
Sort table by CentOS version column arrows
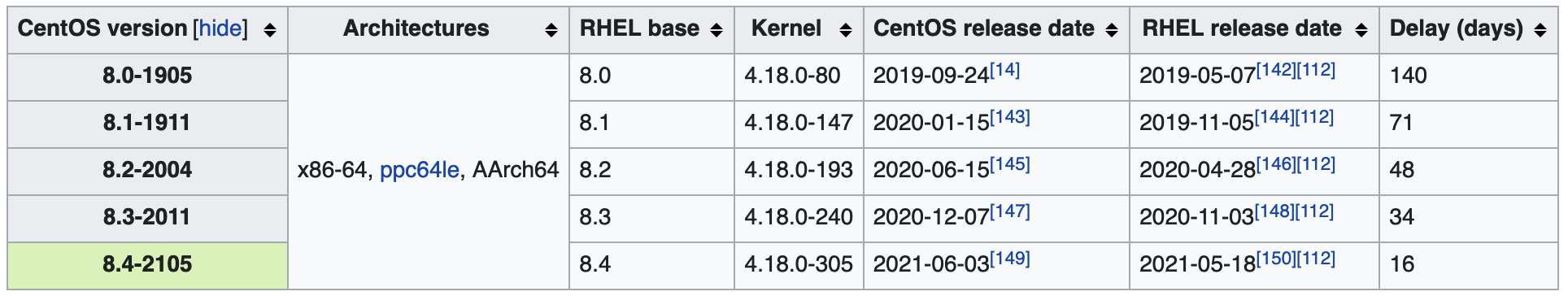(270, 30)
